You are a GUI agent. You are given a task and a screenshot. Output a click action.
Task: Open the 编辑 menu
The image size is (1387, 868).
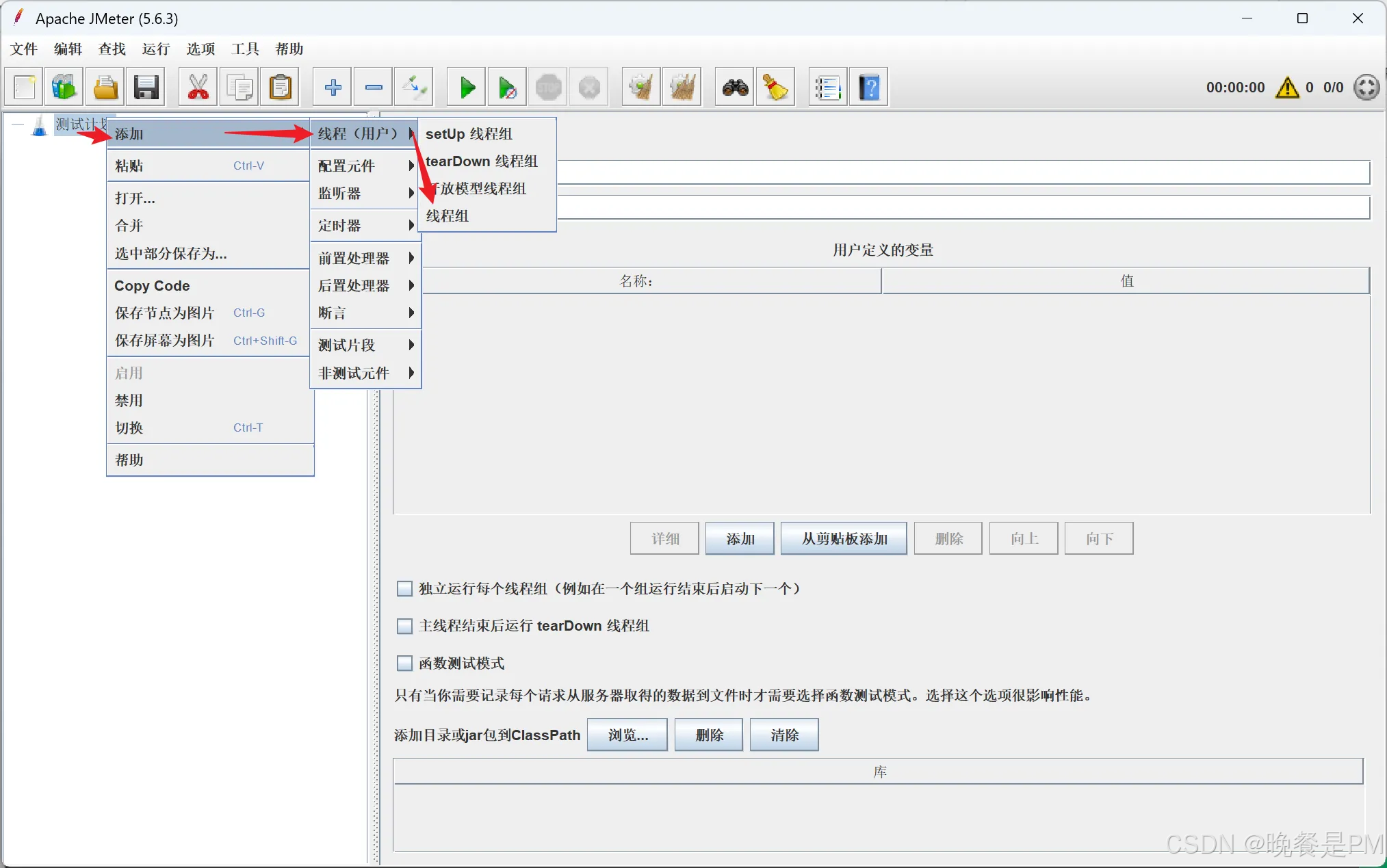(68, 49)
